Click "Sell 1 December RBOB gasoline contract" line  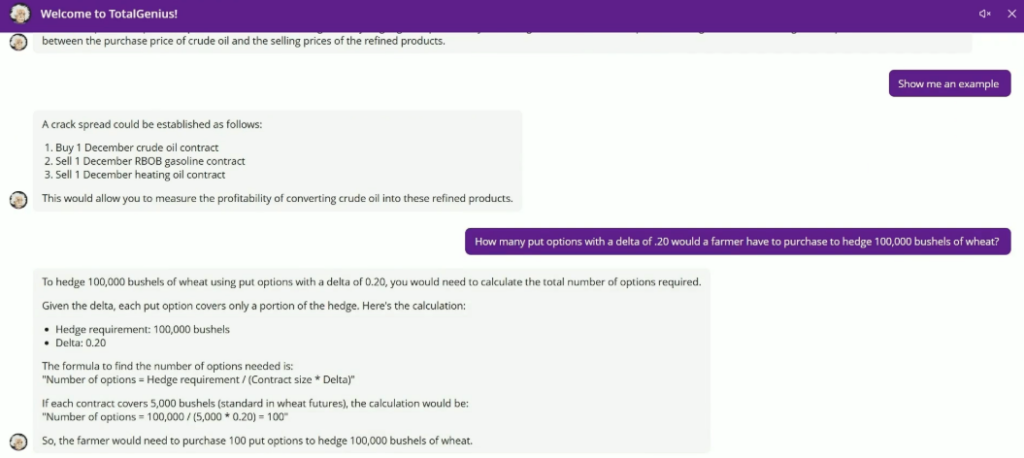point(144,161)
